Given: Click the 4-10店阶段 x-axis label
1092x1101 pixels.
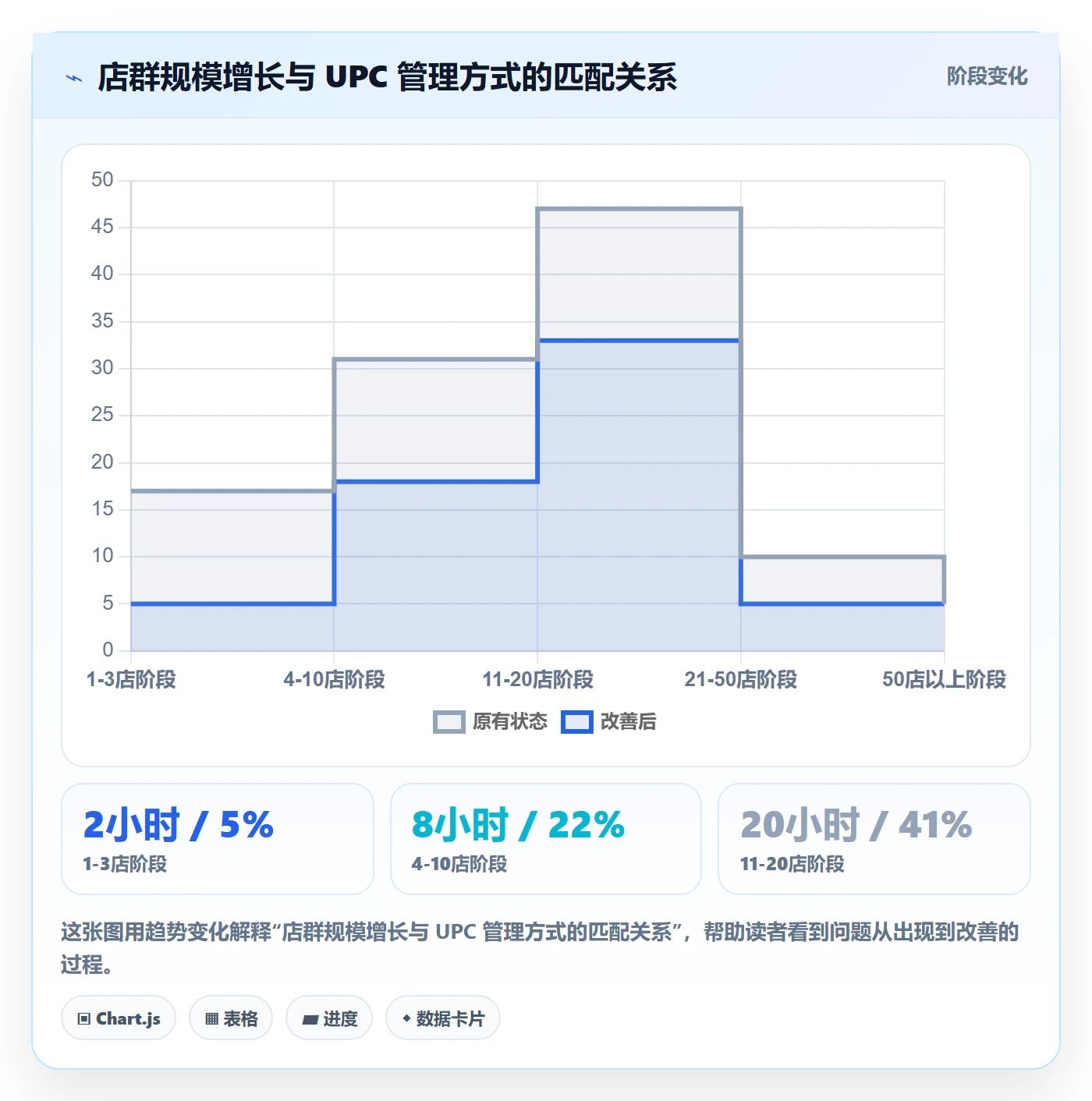Looking at the screenshot, I should pos(334,680).
